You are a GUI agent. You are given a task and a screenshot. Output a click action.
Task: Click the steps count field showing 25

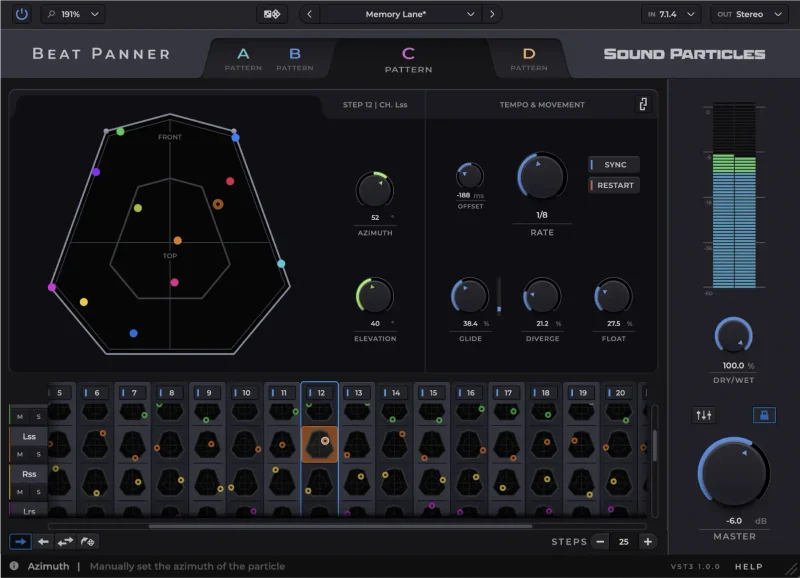[x=623, y=542]
